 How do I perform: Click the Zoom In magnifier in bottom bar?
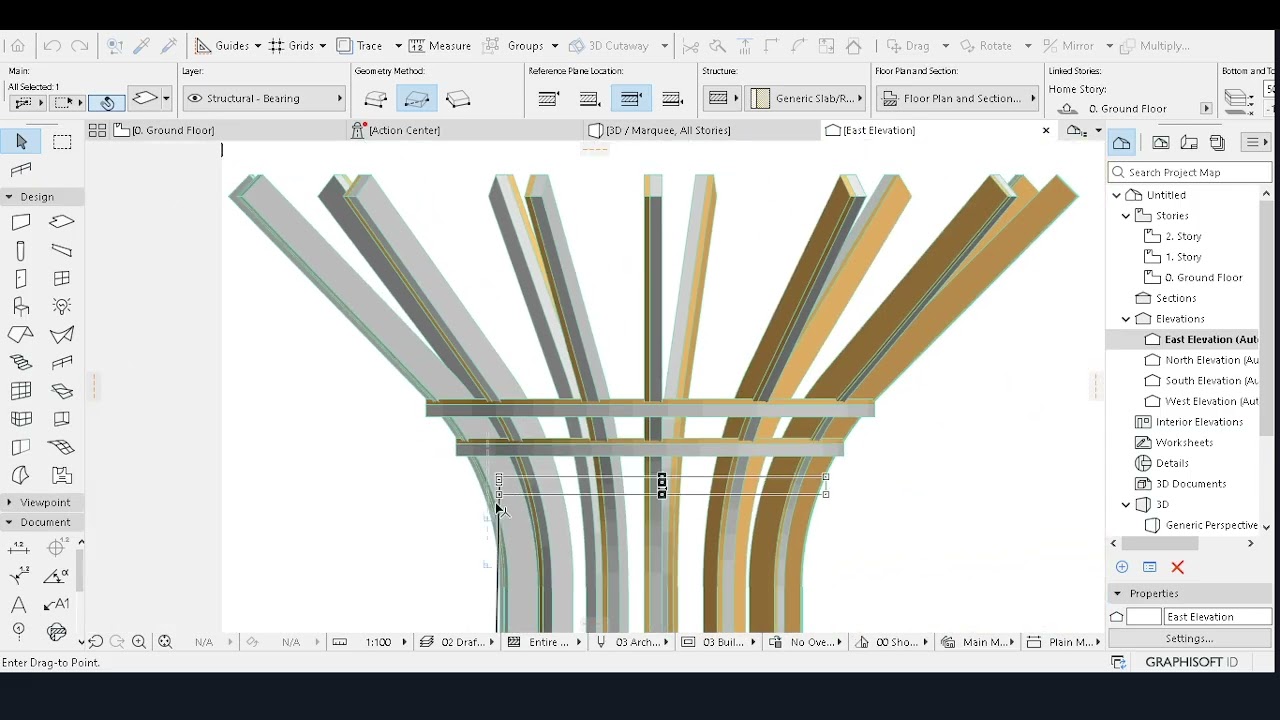[x=139, y=642]
